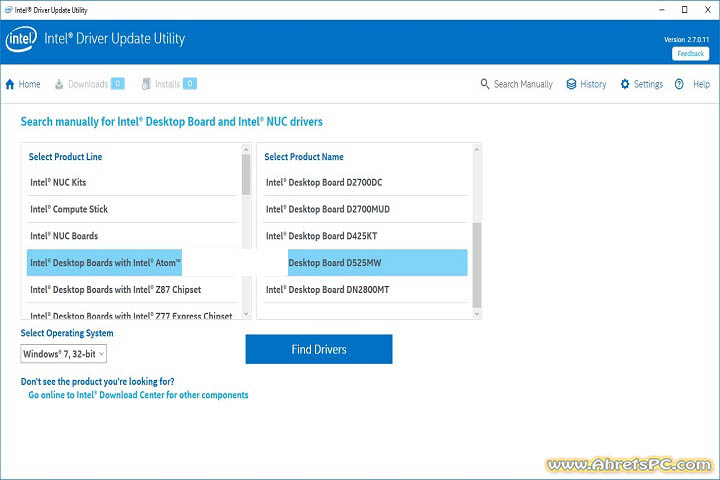This screenshot has width=720, height=480.
Task: Open the operating system dropdown
Action: (x=63, y=354)
